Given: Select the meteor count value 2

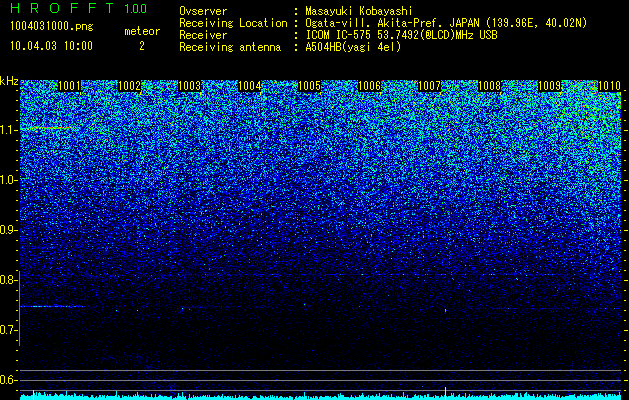Looking at the screenshot, I should pos(142,46).
